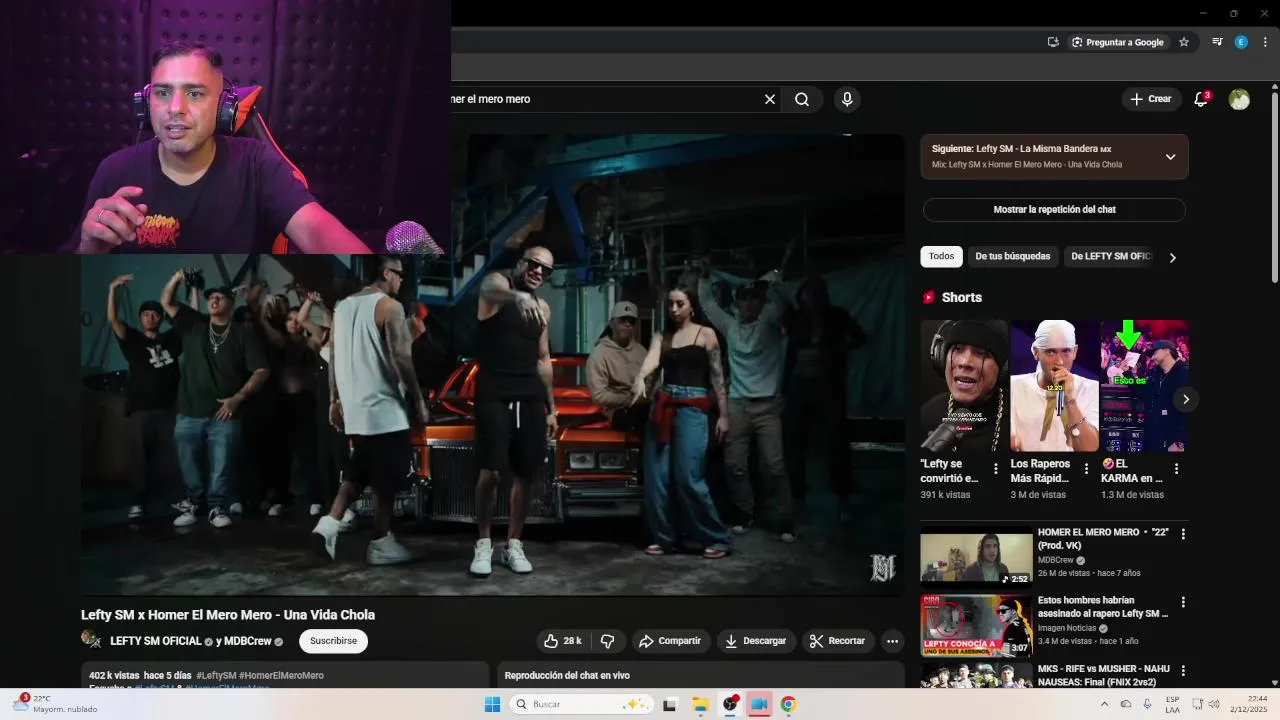1280x720 pixels.
Task: Open Chrome three-dot menu
Action: (x=1265, y=42)
